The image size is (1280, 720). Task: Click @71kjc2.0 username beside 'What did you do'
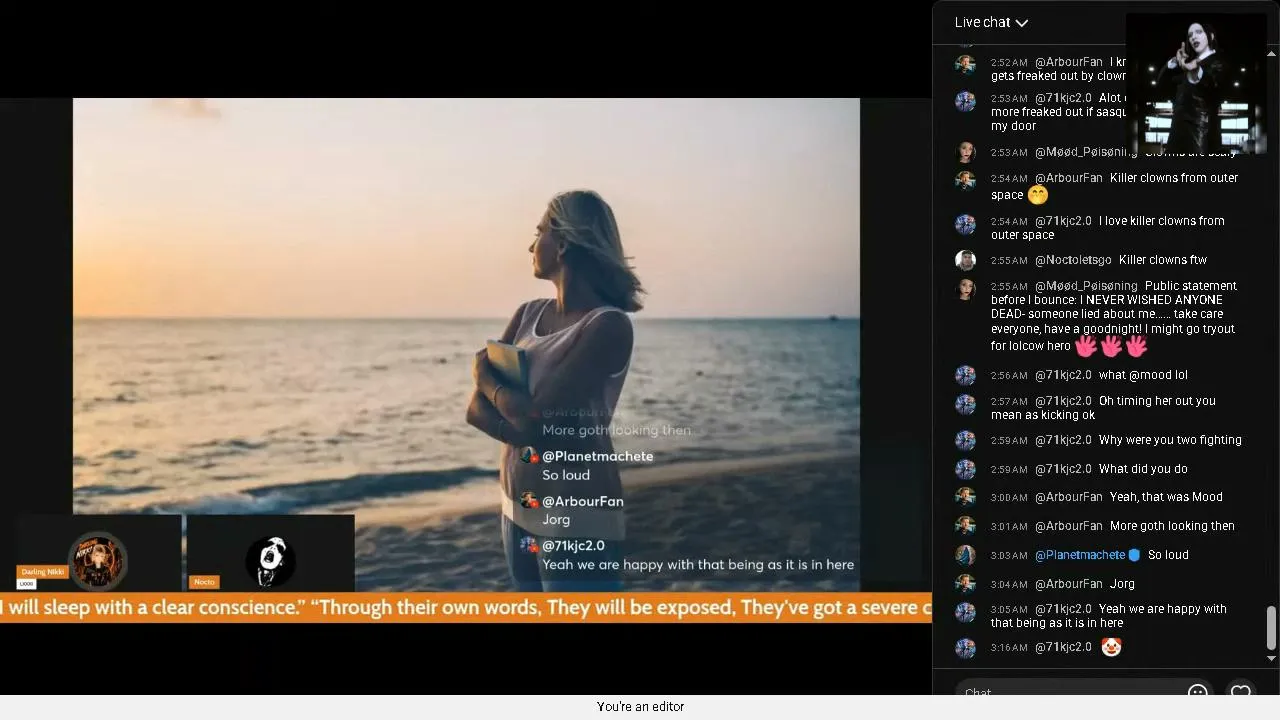(1063, 469)
